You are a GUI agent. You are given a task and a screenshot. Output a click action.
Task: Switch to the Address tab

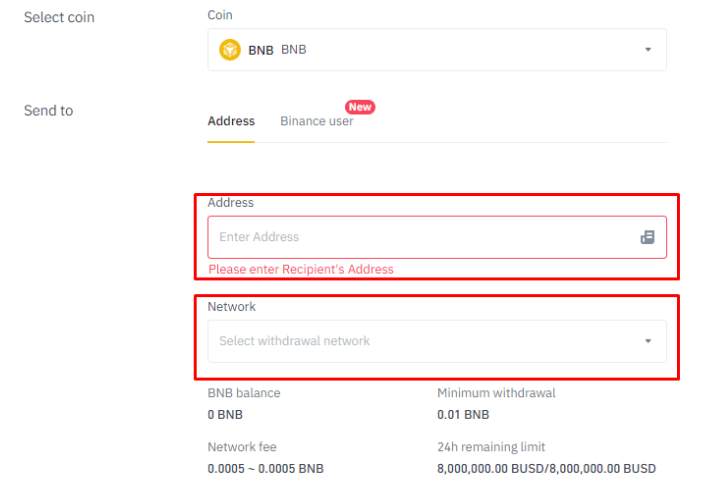coord(231,121)
